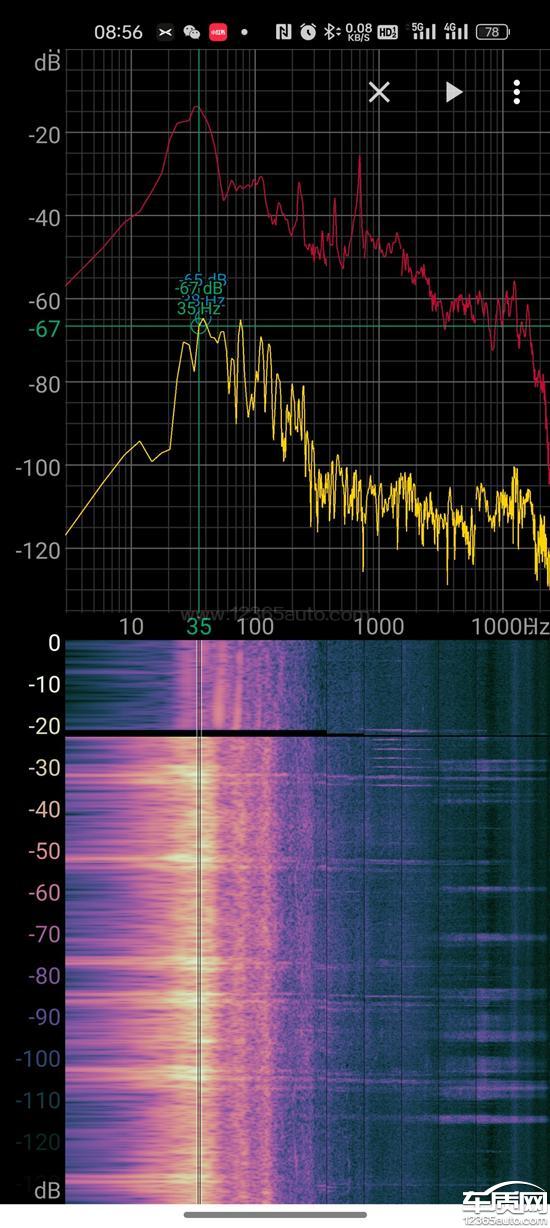Tap the -67 dB 35 Hz readout label

tap(200, 298)
